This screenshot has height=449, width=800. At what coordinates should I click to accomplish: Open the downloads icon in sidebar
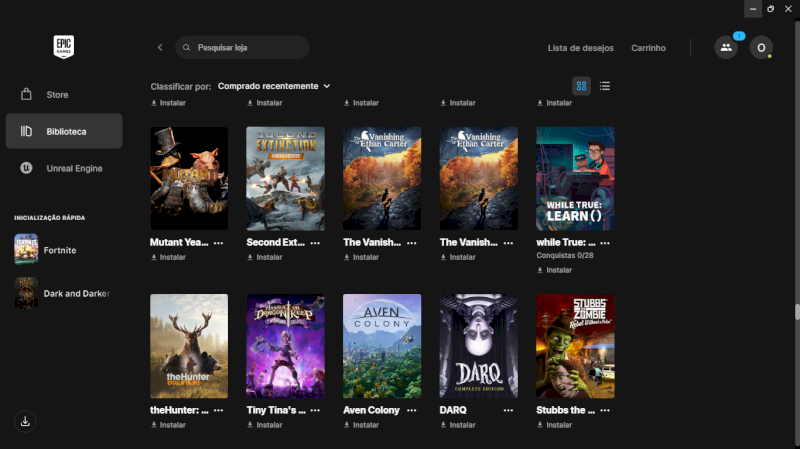click(26, 421)
